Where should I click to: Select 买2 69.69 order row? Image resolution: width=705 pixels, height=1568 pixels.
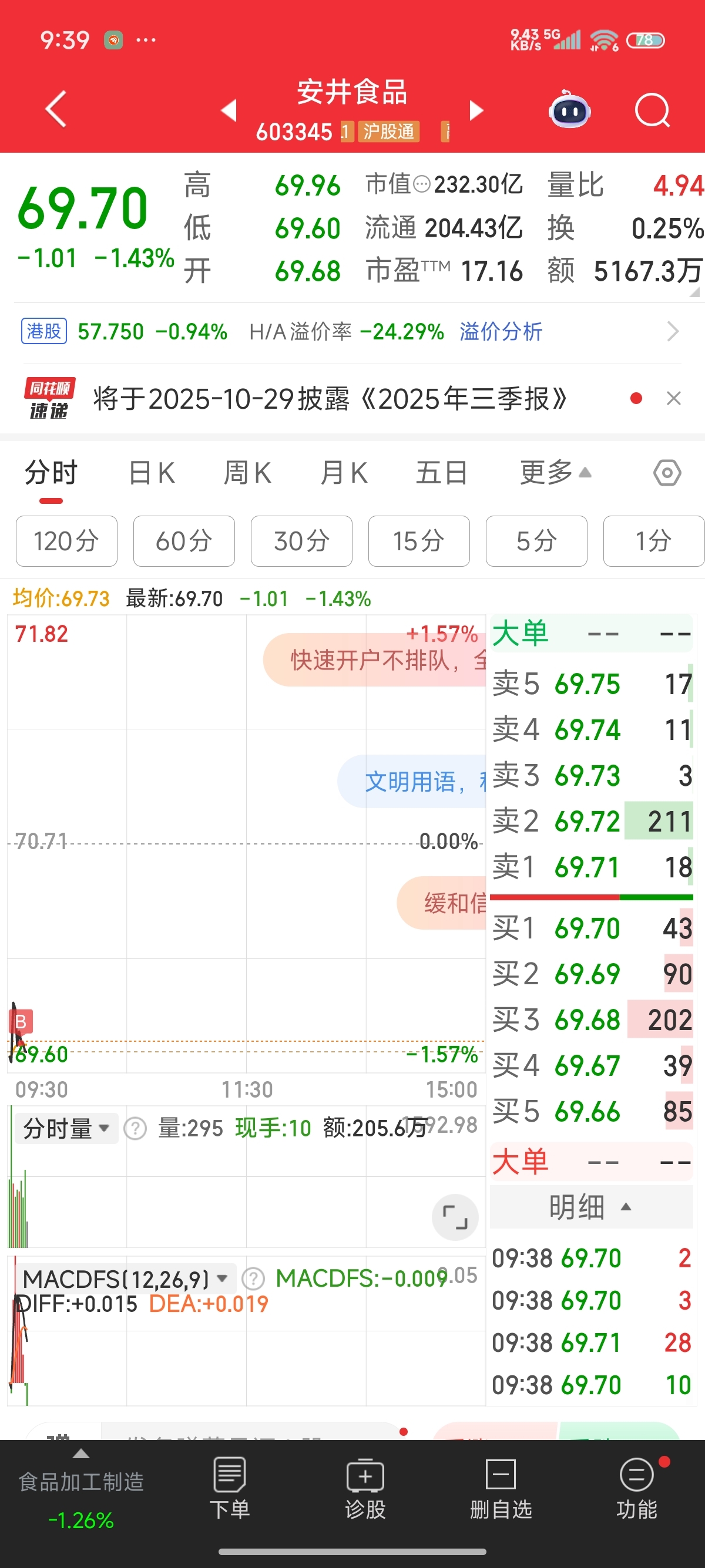(x=592, y=974)
